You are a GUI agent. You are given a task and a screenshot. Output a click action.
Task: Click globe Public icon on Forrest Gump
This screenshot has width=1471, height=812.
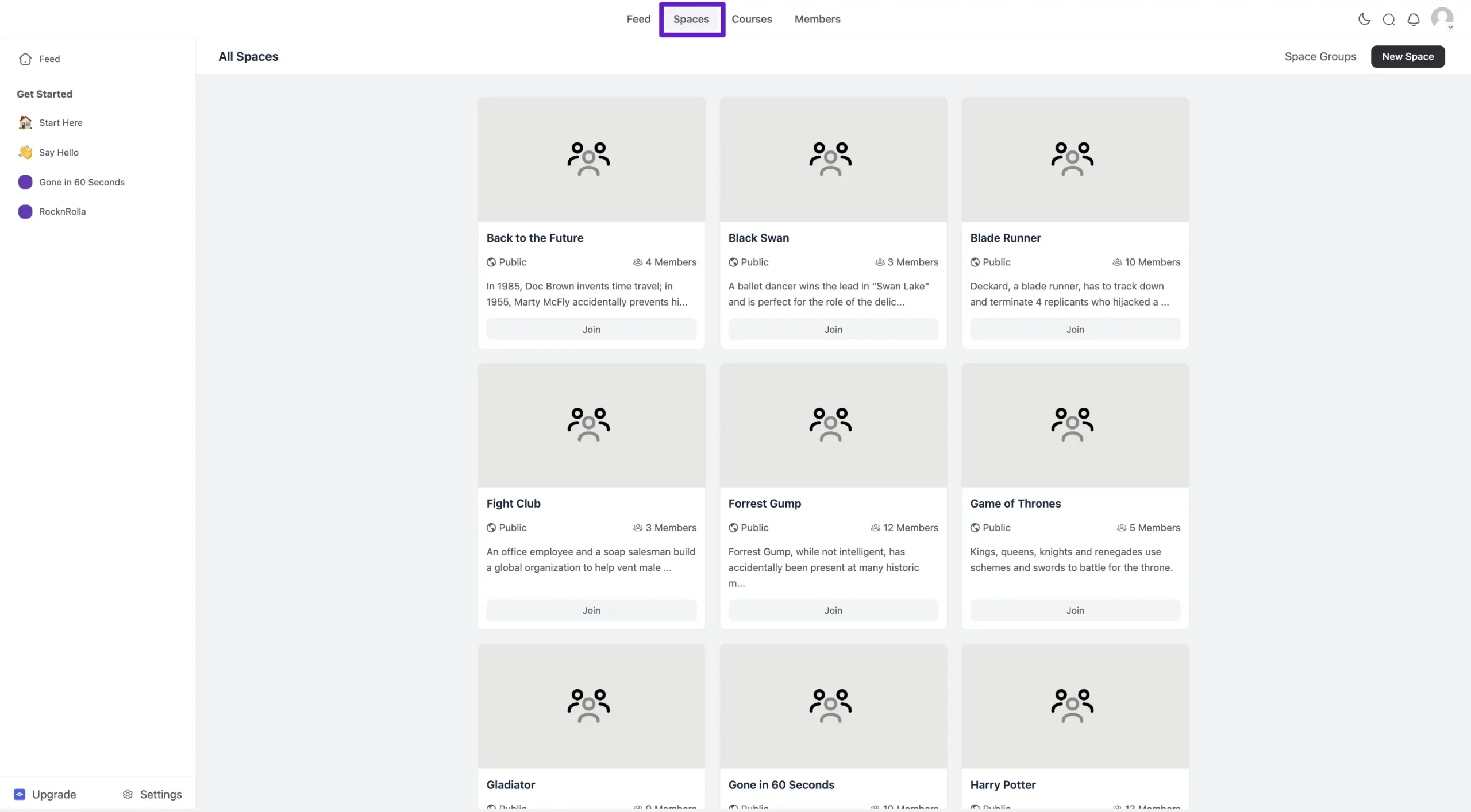733,527
